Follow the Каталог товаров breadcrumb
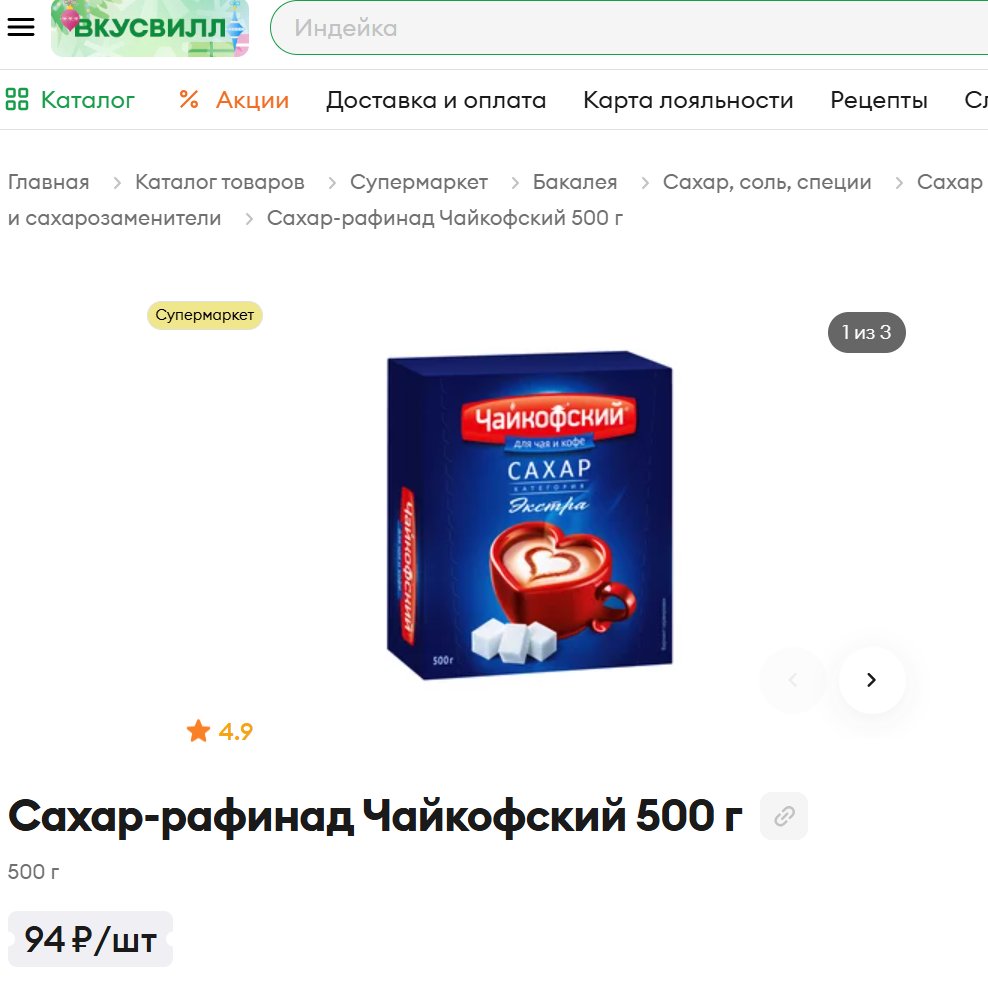The width and height of the screenshot is (988, 984). pyautogui.click(x=220, y=182)
